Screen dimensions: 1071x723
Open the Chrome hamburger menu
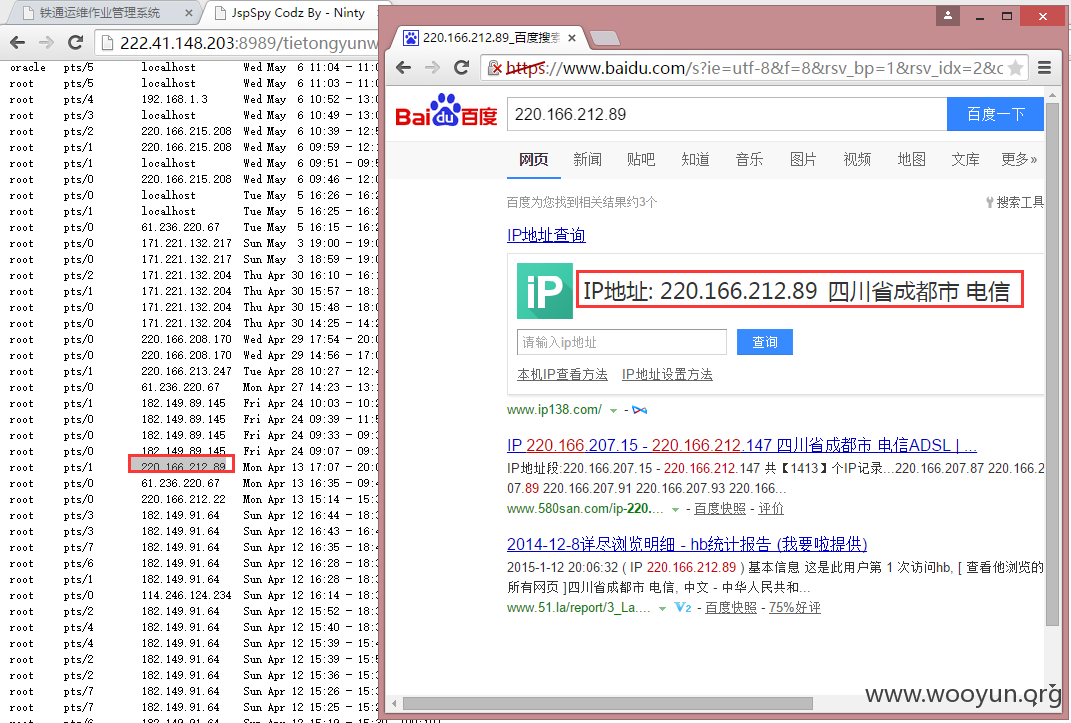[x=1044, y=68]
